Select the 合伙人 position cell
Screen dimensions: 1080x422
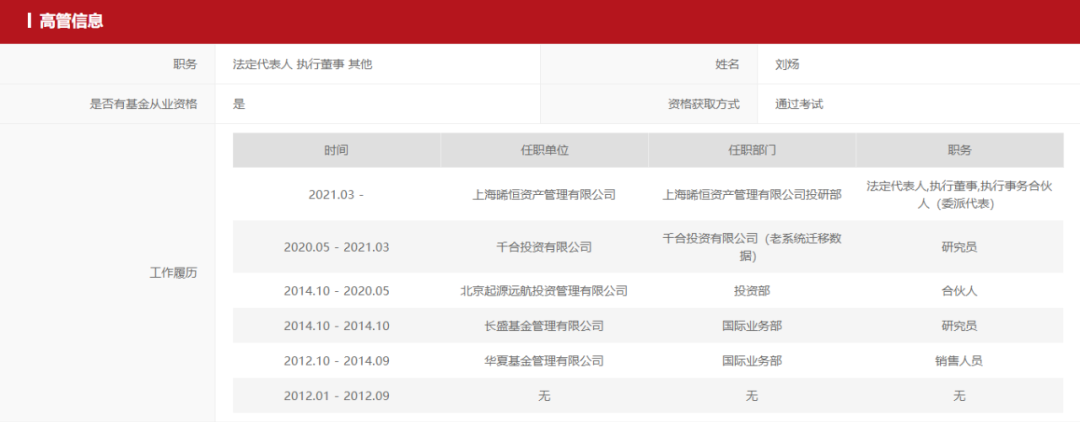tap(959, 291)
